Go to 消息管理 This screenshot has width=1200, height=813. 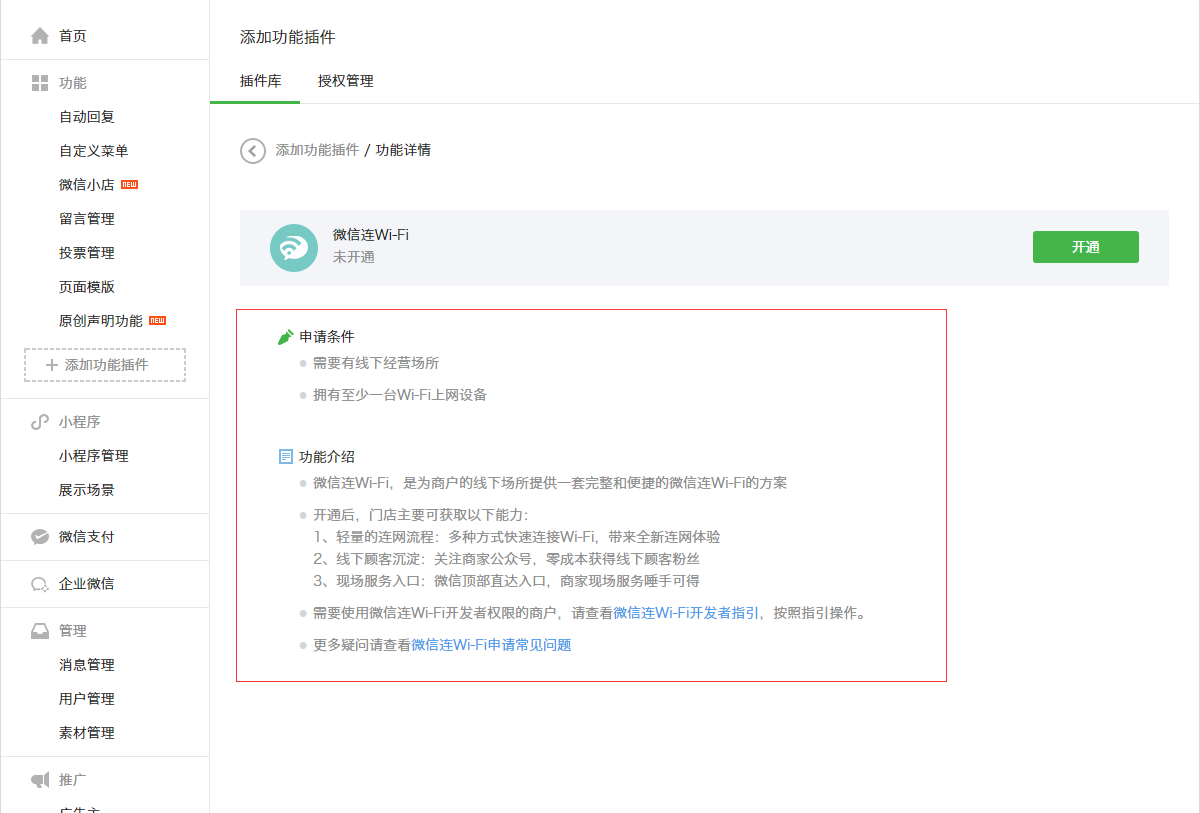(87, 665)
